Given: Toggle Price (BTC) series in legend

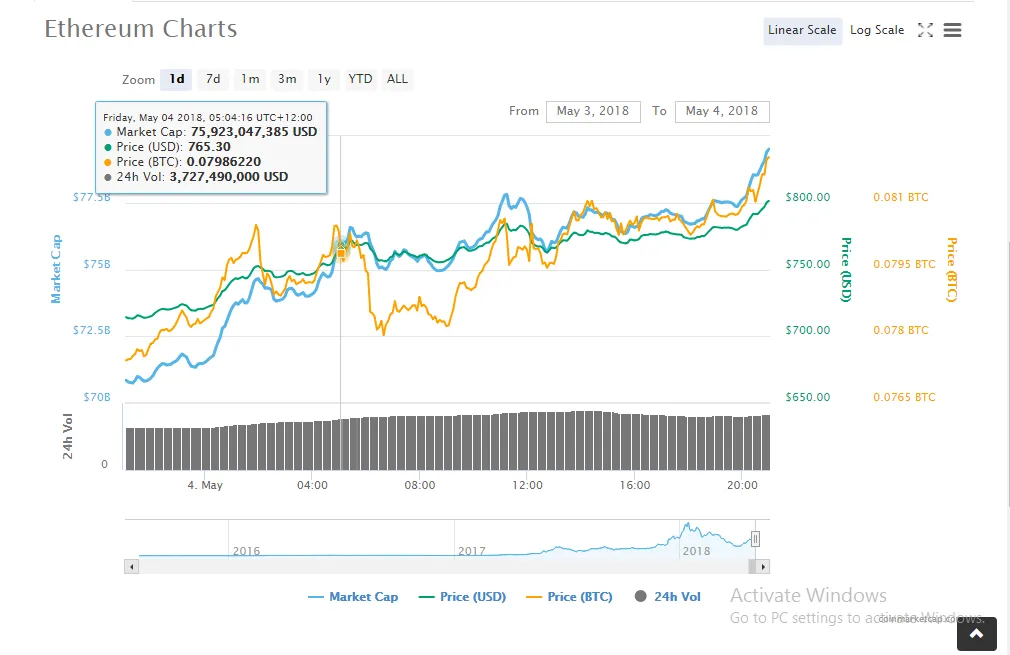Looking at the screenshot, I should tap(569, 597).
